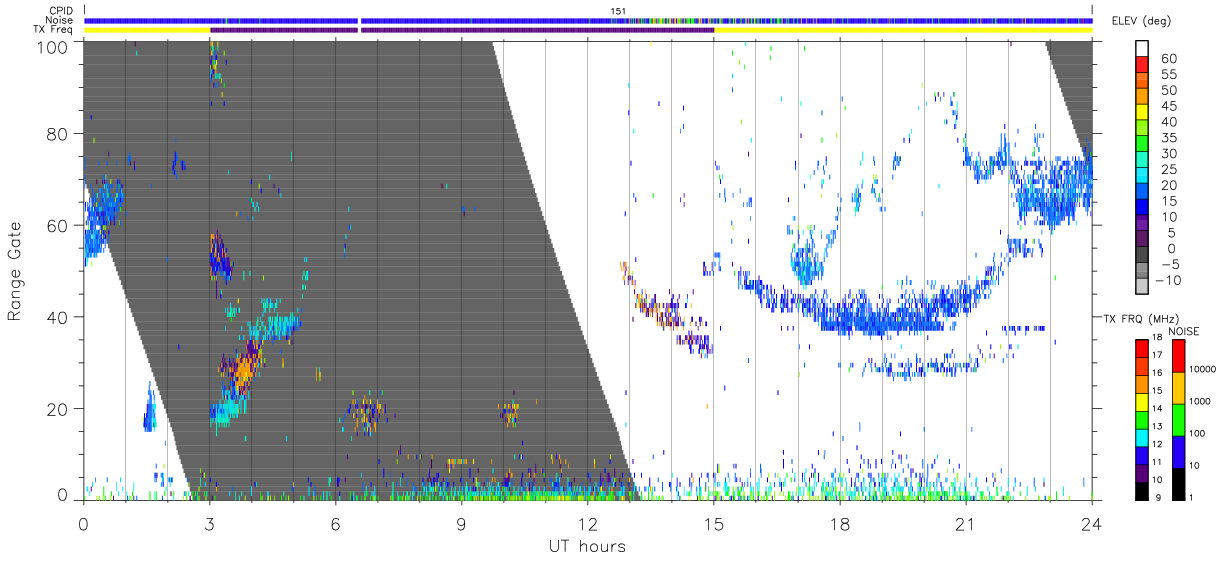Click the ELEV scale label '−10'
Viewport: 1228px width, 567px height.
1167,280
